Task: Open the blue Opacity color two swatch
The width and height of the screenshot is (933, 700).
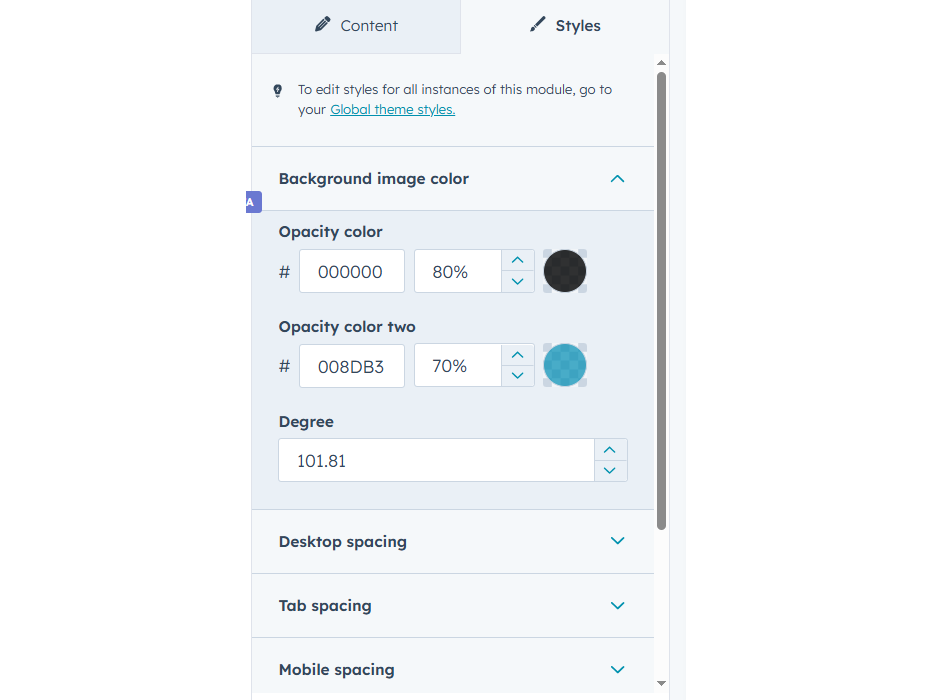Action: point(565,366)
